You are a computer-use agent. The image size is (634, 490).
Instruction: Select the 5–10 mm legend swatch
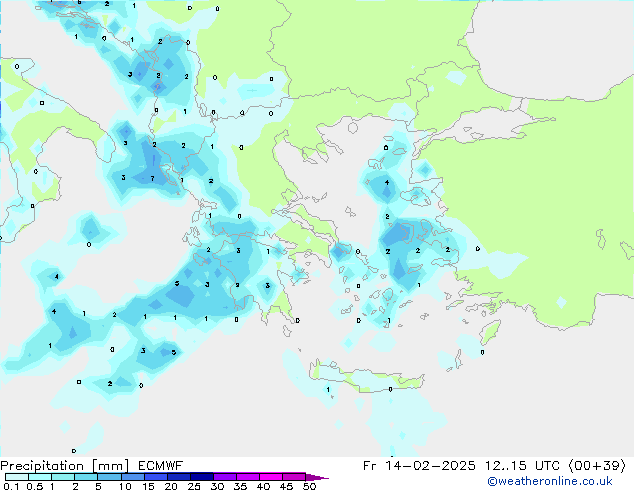click(110, 477)
